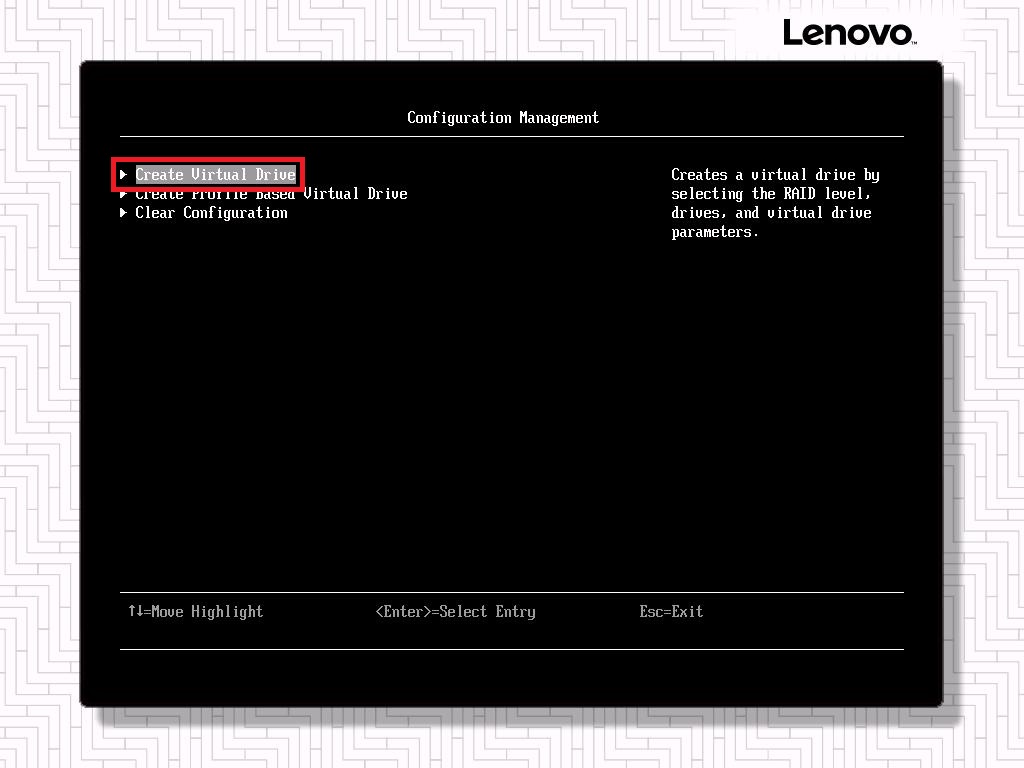Click the word Configuration in the Clear entry
1024x768 pixels.
(235, 213)
